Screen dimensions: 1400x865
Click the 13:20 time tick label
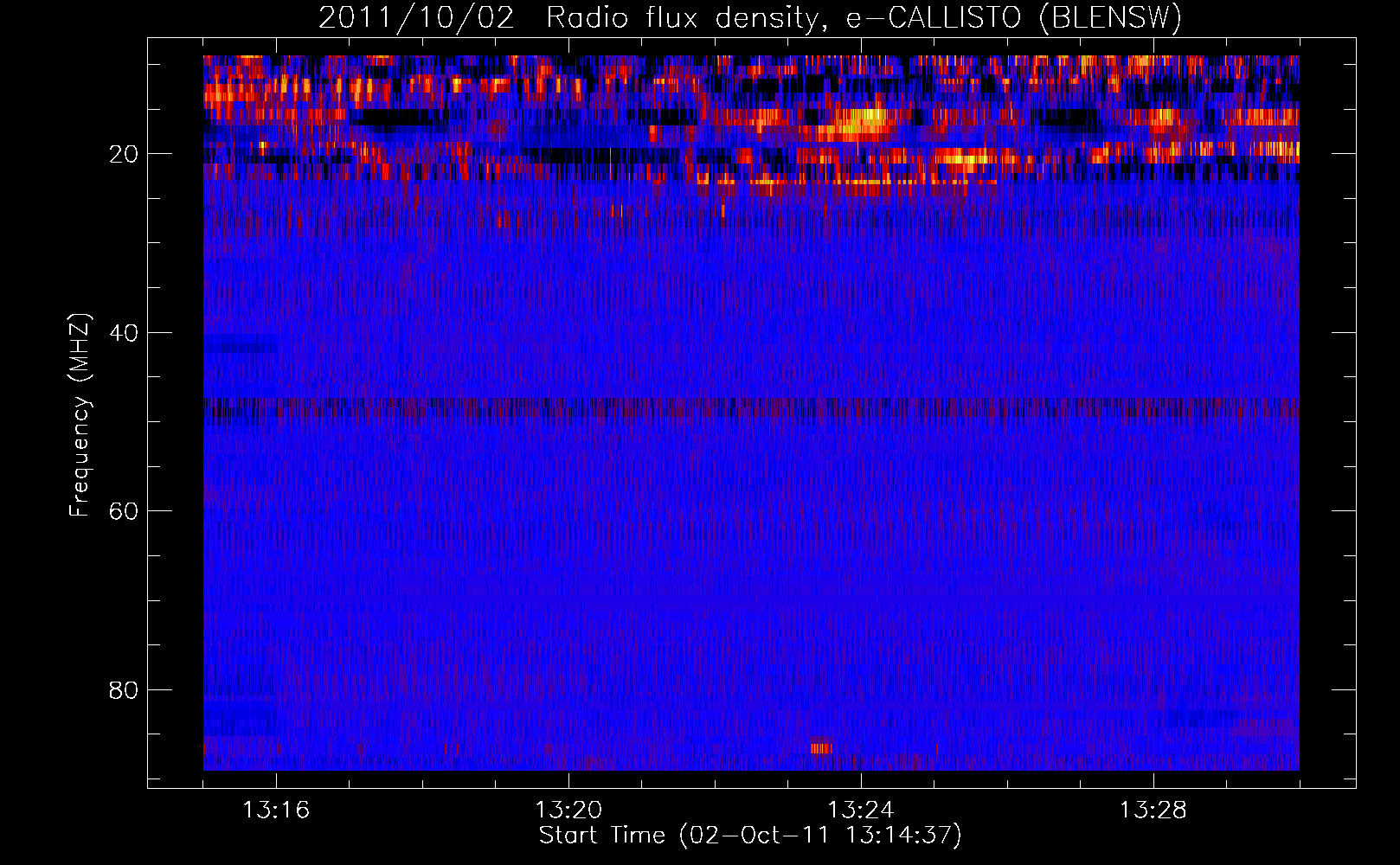tap(568, 811)
